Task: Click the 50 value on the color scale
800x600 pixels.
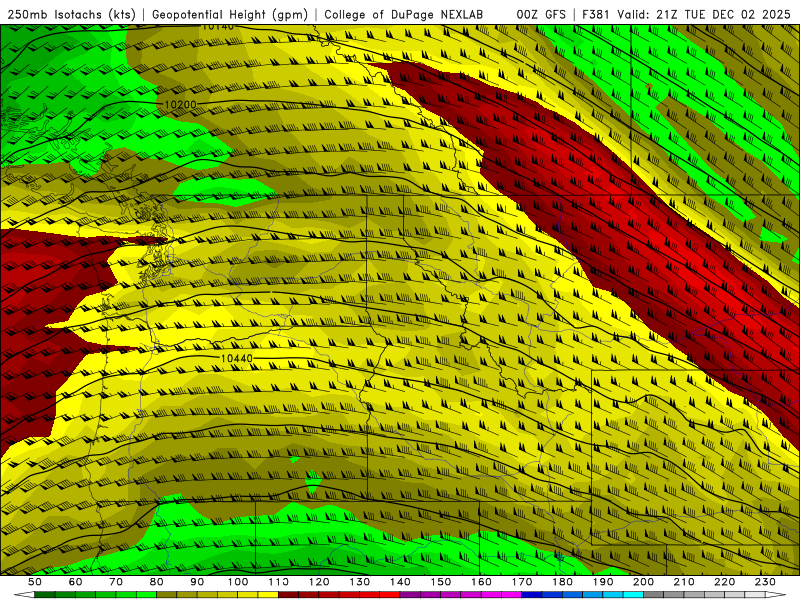Action: (35, 582)
